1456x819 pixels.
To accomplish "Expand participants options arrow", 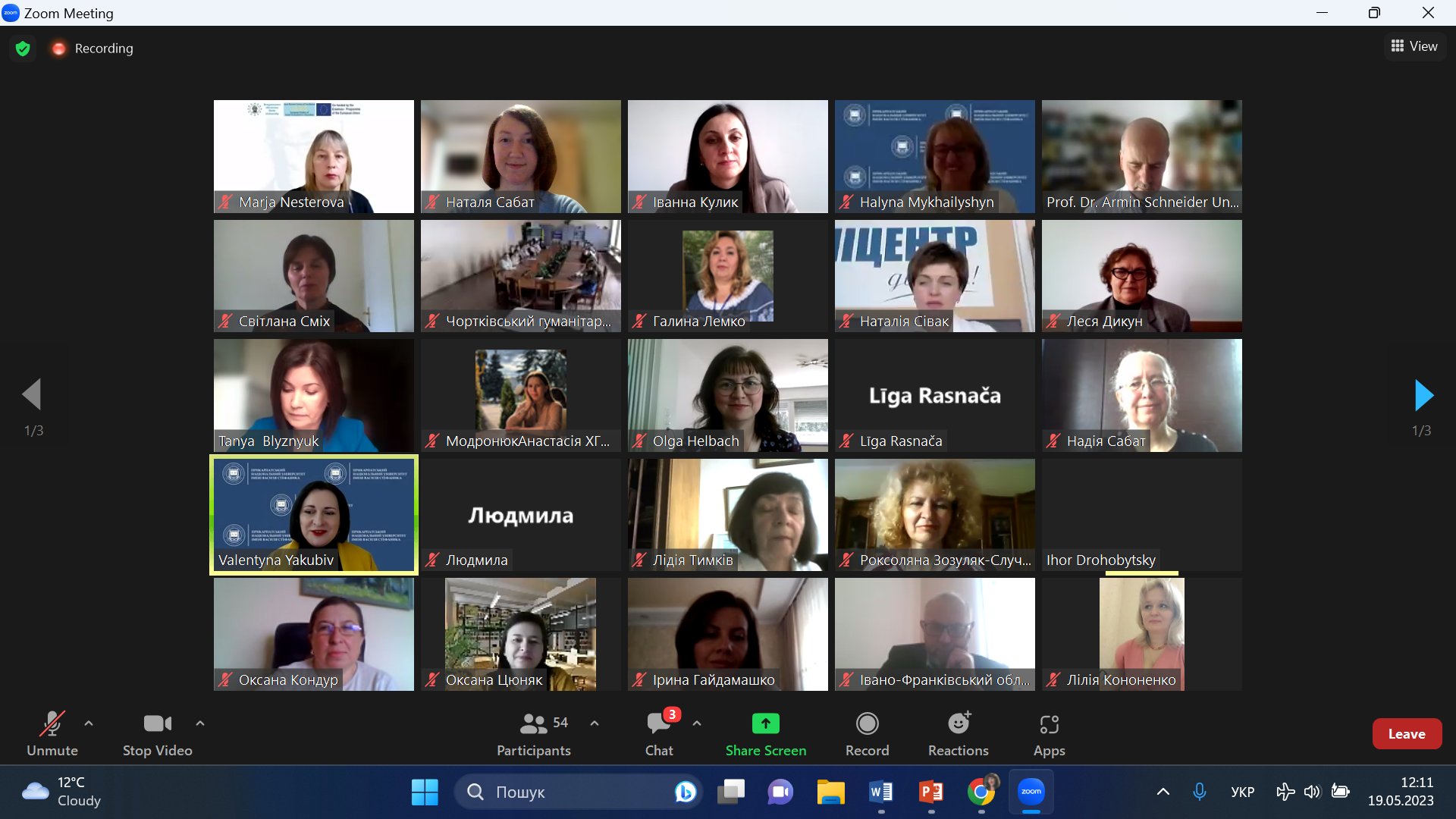I will (595, 723).
